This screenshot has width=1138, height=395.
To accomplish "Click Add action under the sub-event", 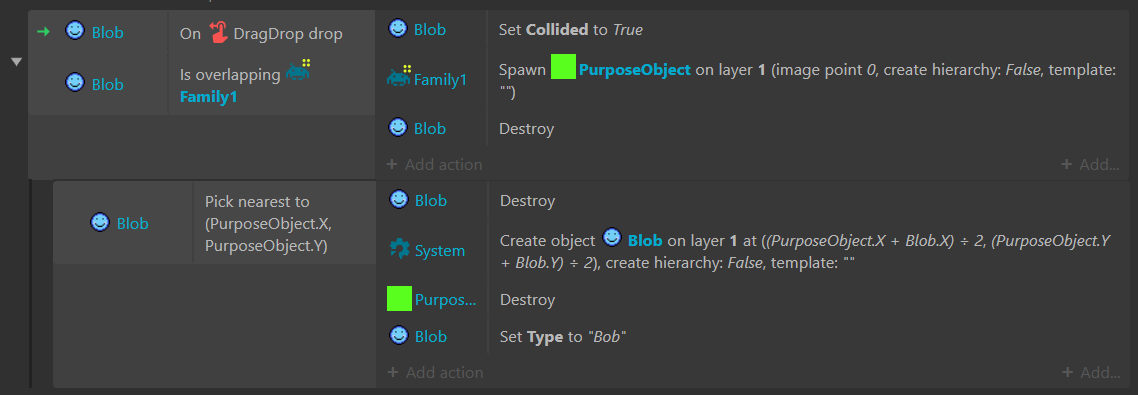I will pyautogui.click(x=435, y=372).
